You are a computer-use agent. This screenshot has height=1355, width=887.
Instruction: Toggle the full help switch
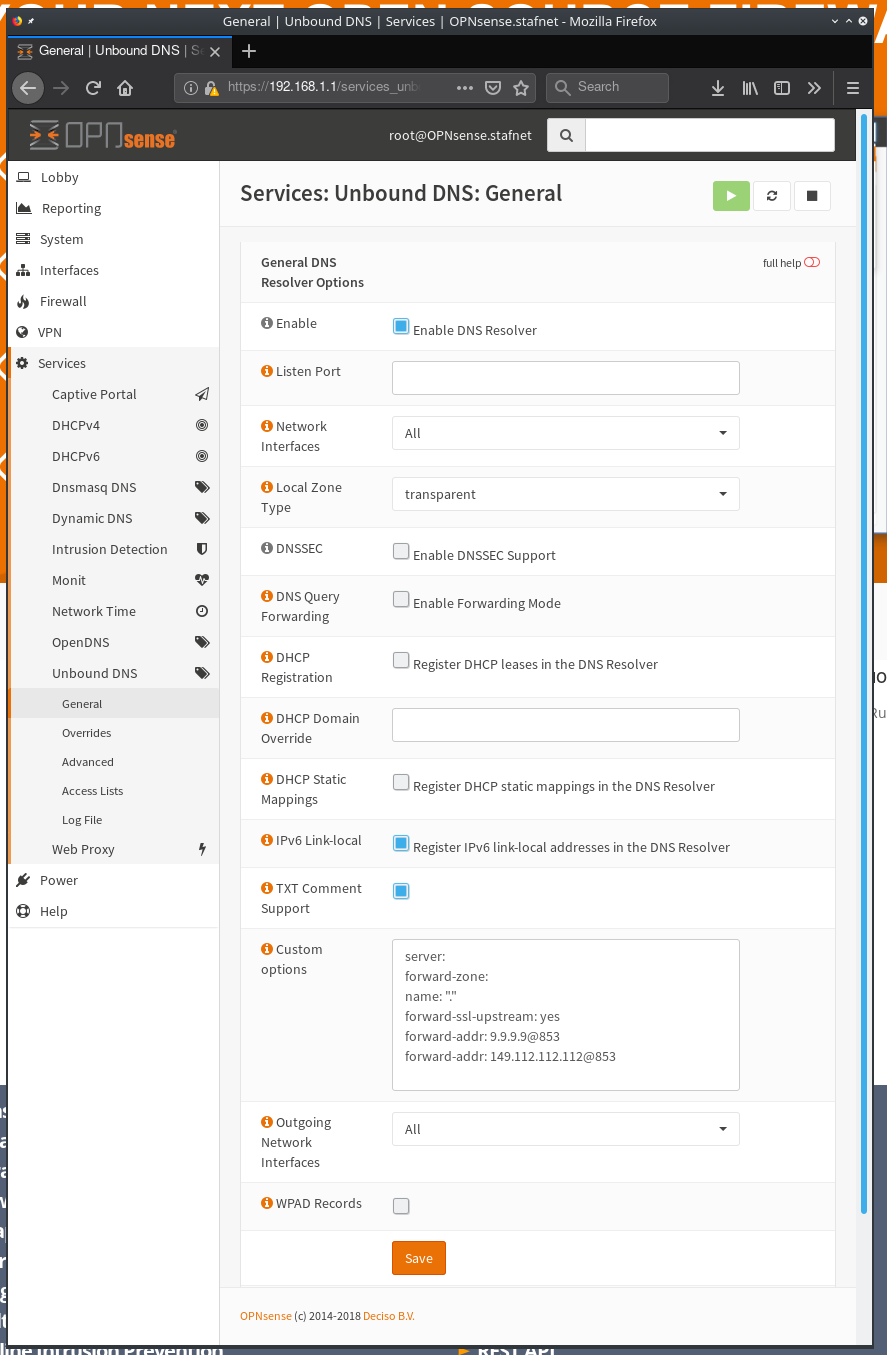811,263
